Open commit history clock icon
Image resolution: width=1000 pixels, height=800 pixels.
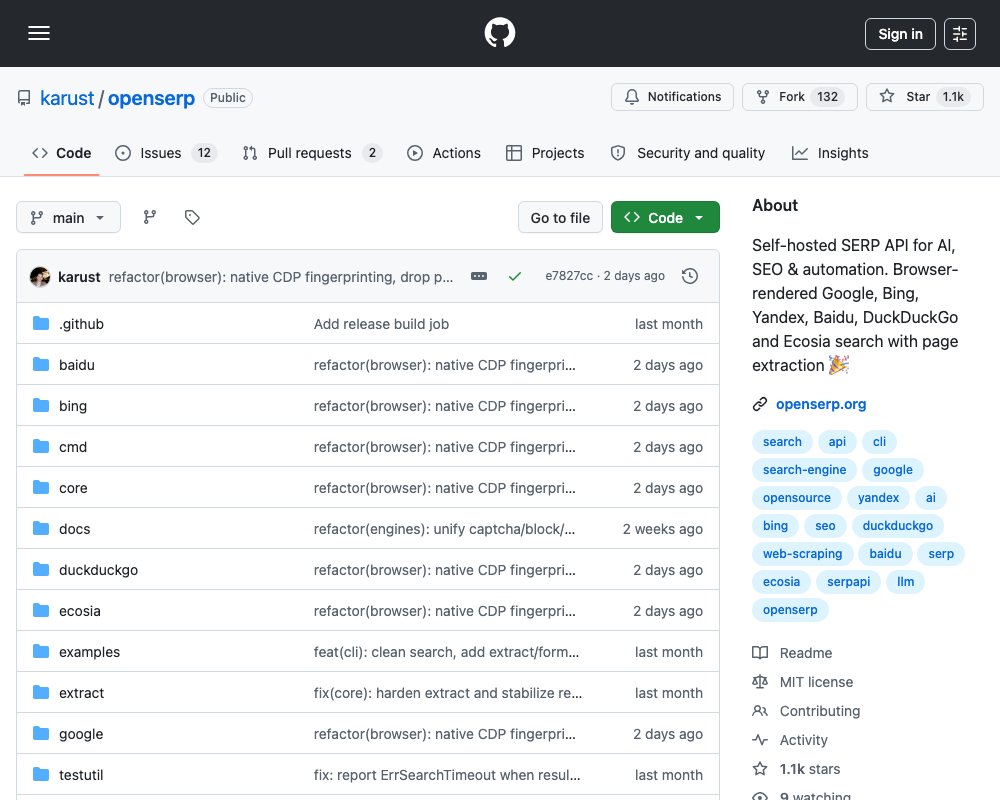coord(689,276)
